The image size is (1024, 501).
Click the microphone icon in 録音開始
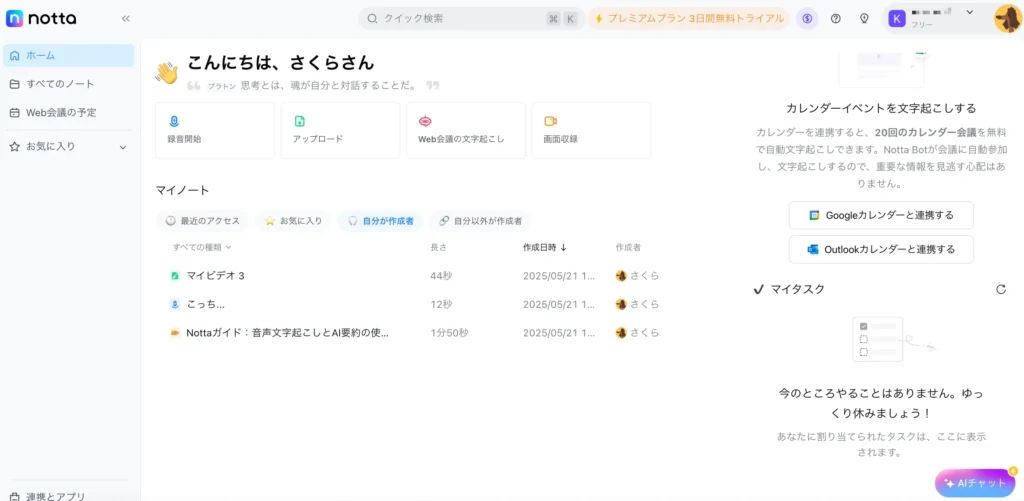(174, 121)
